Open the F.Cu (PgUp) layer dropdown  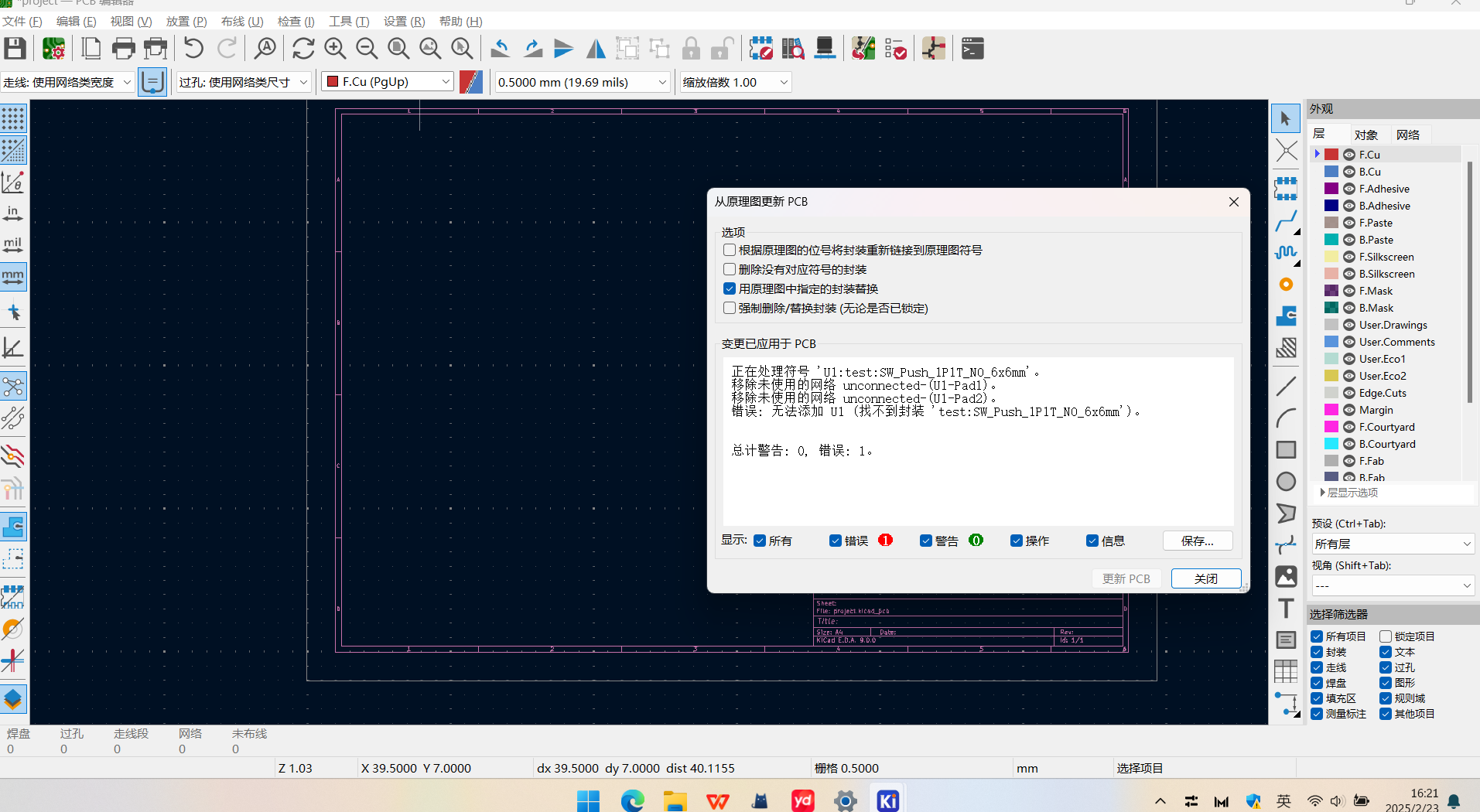pos(388,82)
